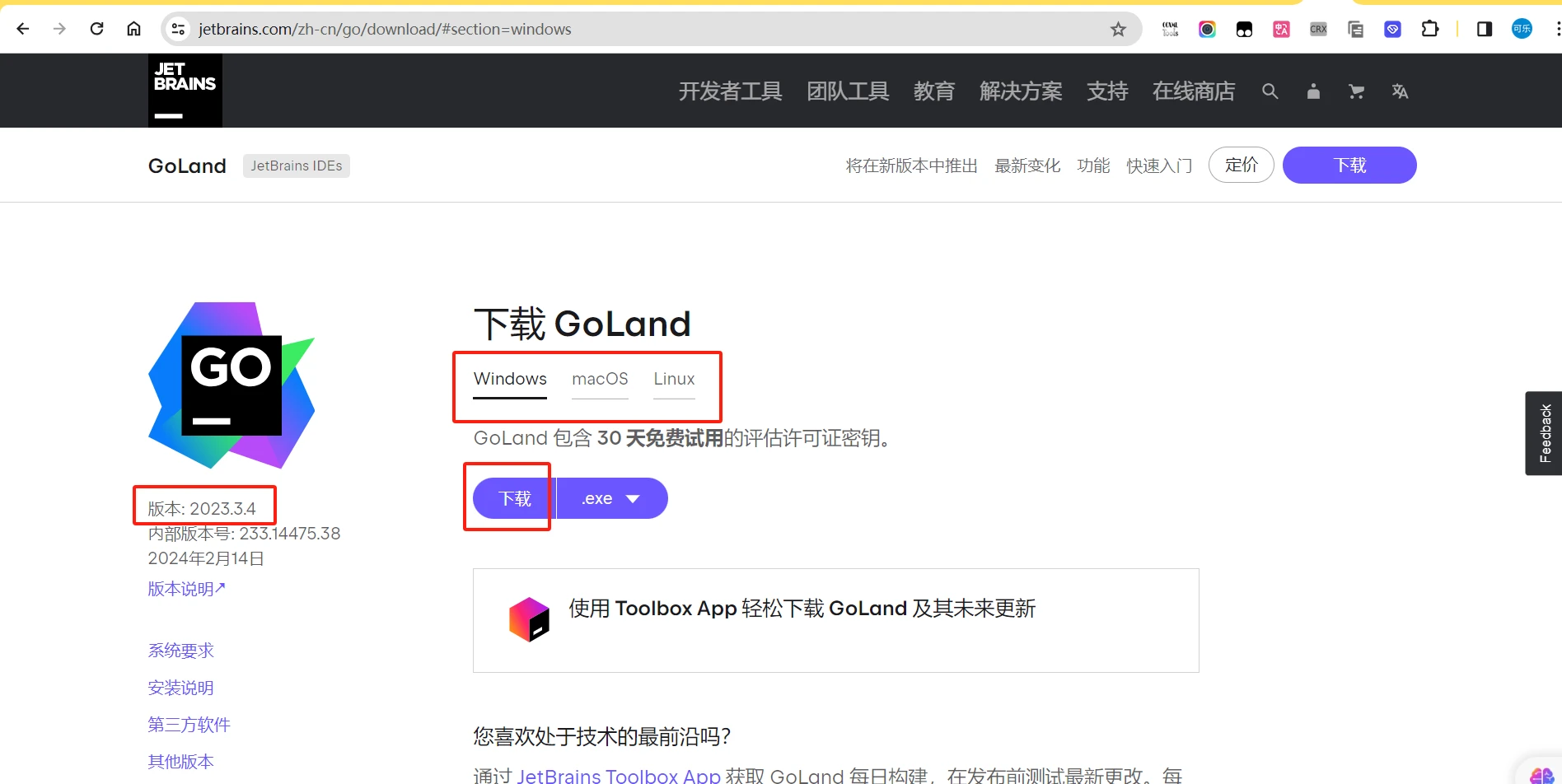Viewport: 1562px width, 784px height.
Task: Click the Toolbox App cube icon
Action: point(529,619)
